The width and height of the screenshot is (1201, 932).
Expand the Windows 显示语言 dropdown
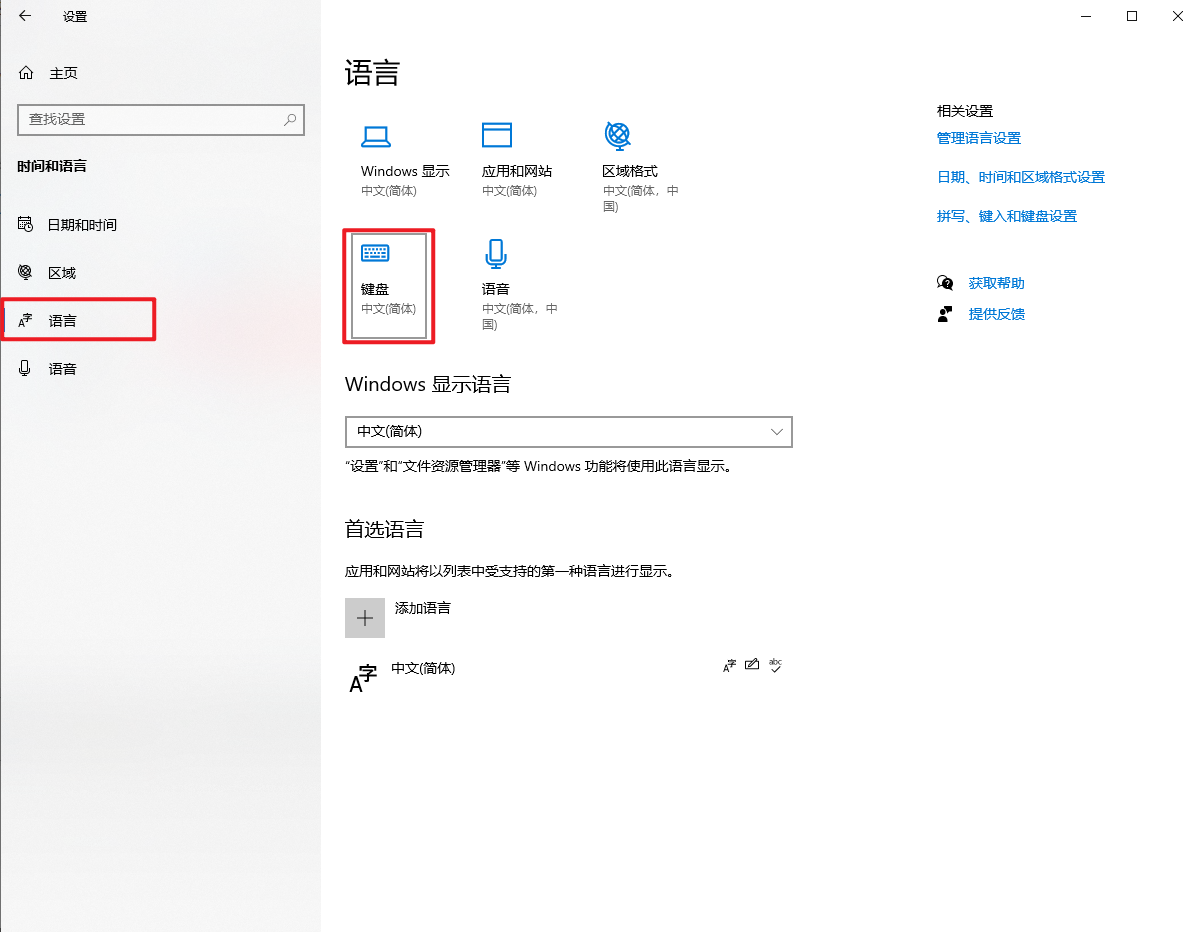click(568, 431)
